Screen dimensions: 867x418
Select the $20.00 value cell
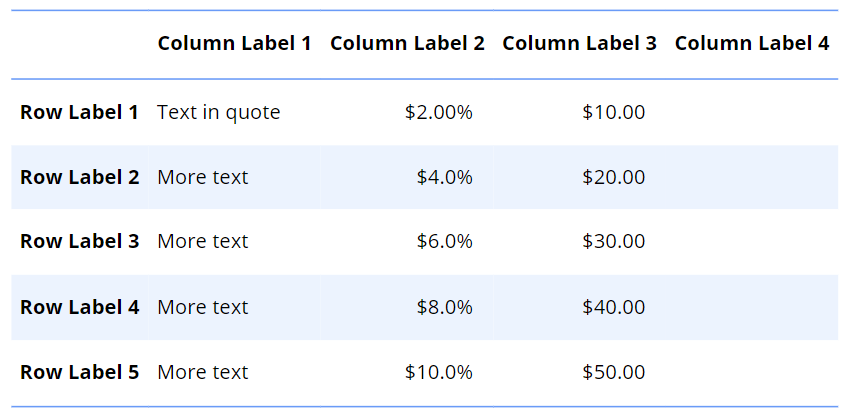click(x=613, y=177)
